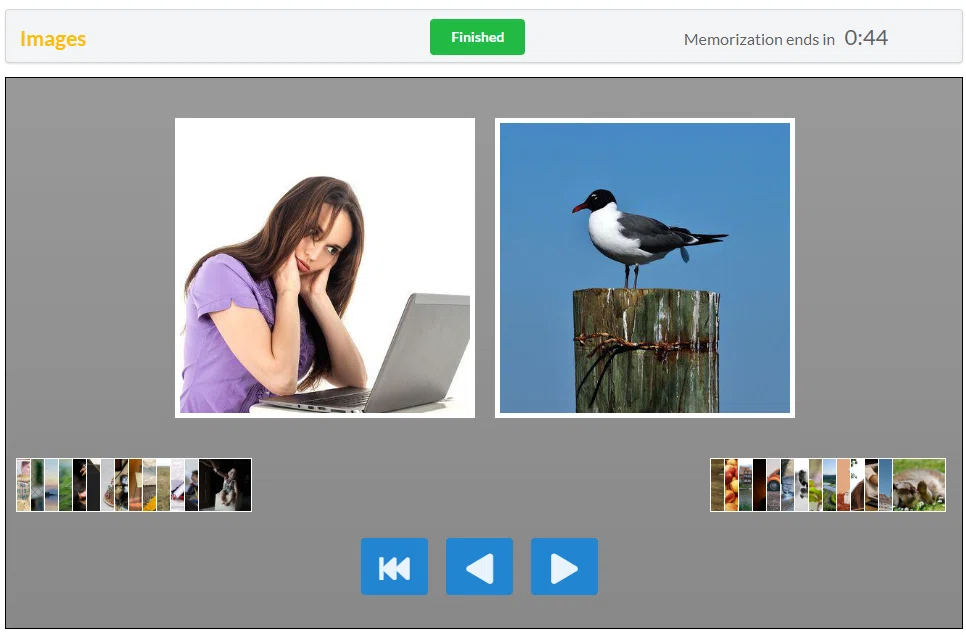Select the seagull on wooden post picture
The image size is (966, 635).
point(644,268)
